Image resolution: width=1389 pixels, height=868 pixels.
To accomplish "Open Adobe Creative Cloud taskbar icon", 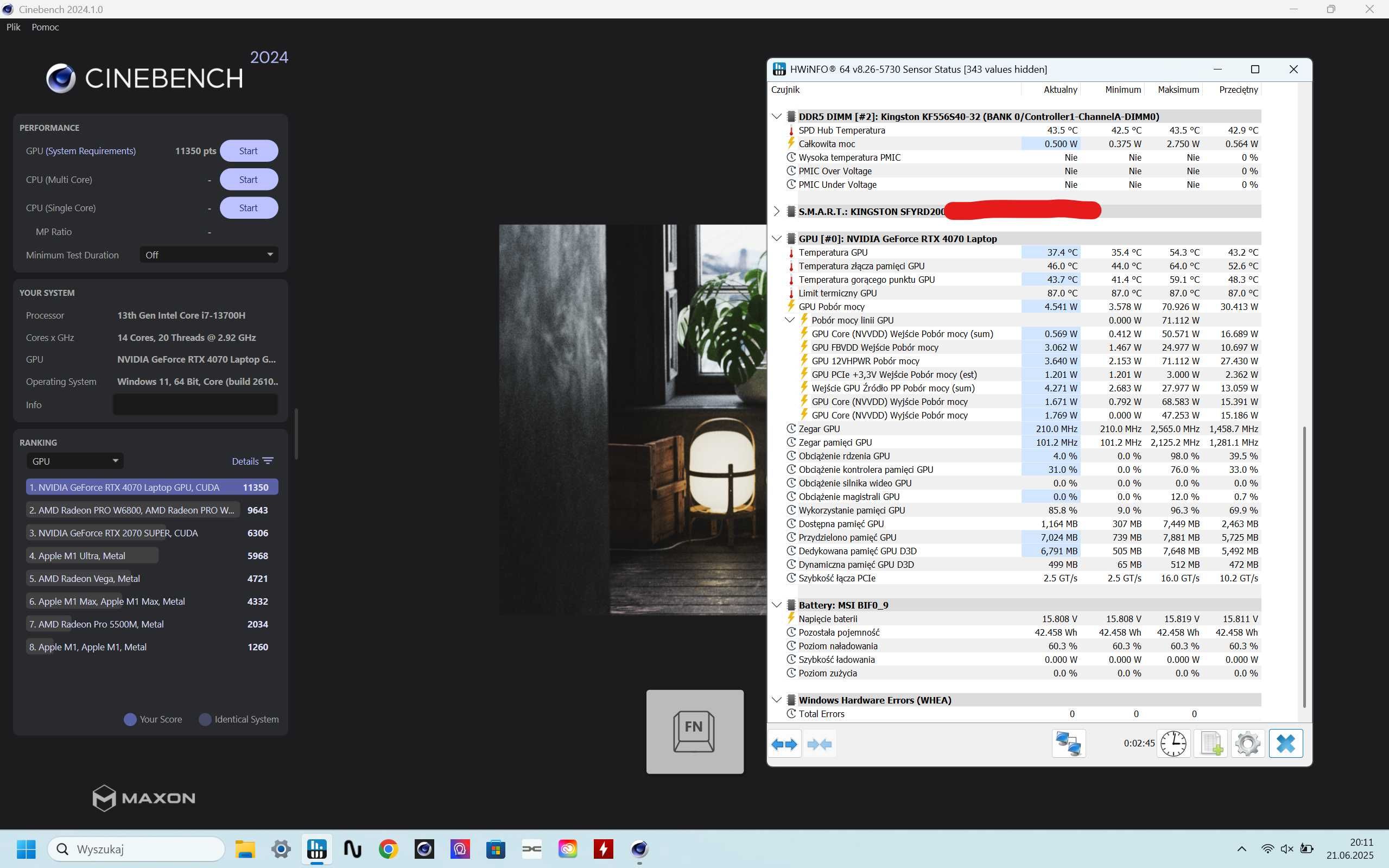I will [x=568, y=849].
